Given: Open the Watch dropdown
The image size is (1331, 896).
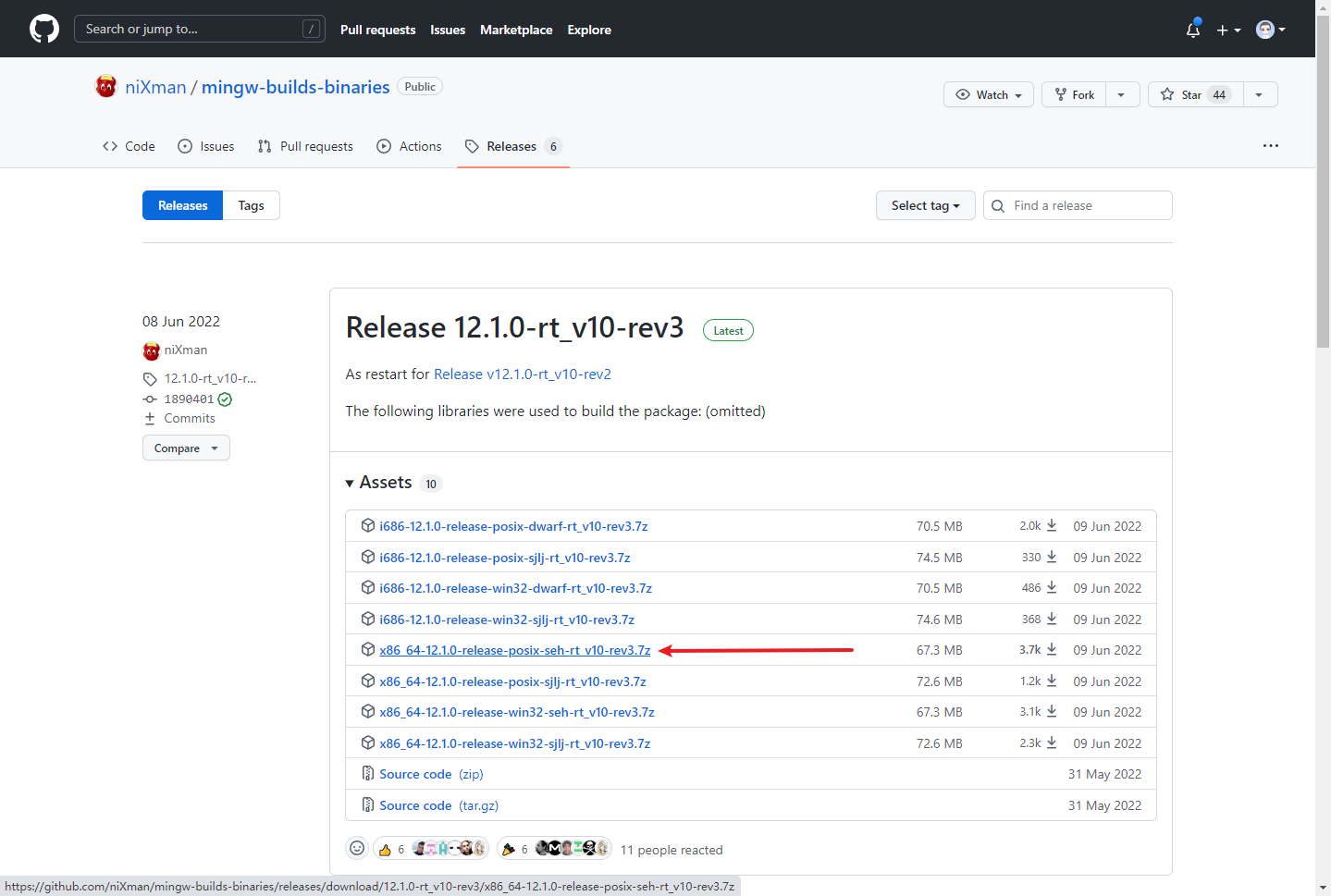Looking at the screenshot, I should pyautogui.click(x=989, y=94).
